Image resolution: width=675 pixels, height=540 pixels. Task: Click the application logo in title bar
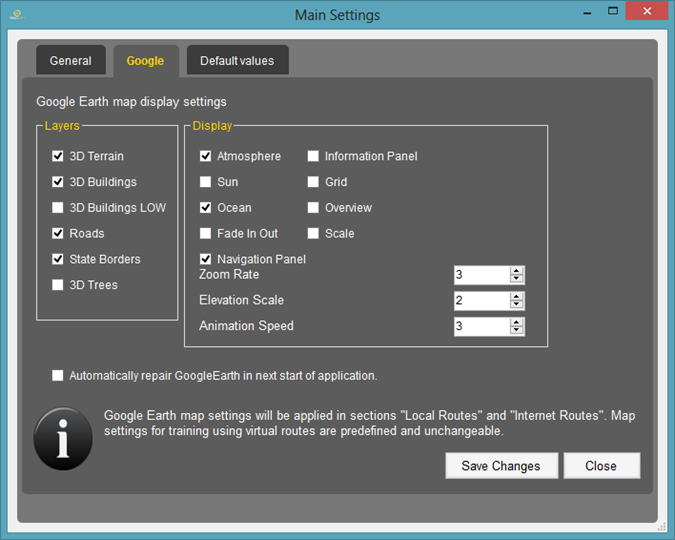click(17, 15)
